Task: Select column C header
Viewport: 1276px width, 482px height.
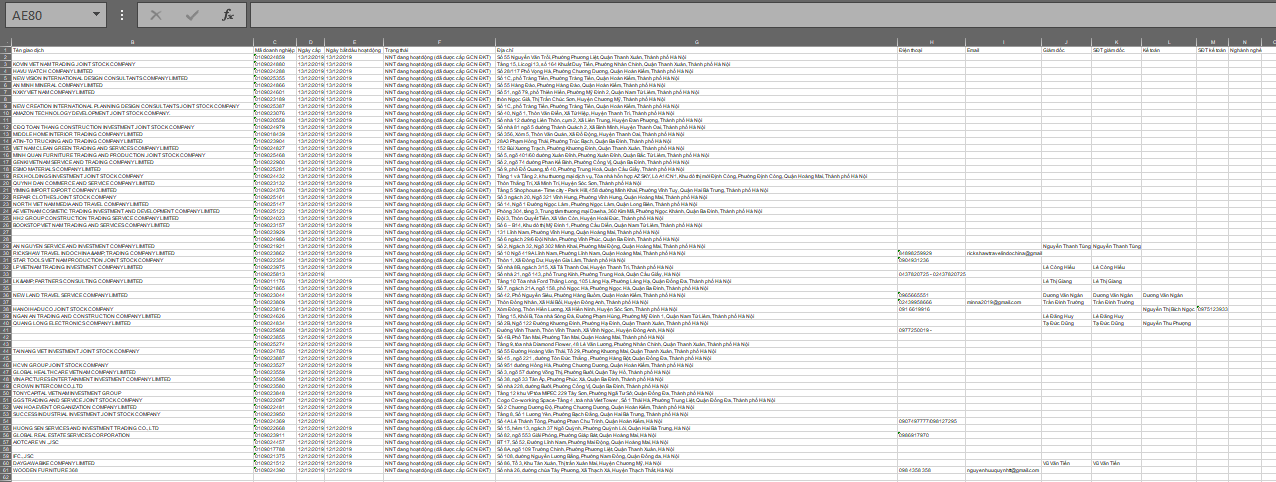Action: coord(274,42)
